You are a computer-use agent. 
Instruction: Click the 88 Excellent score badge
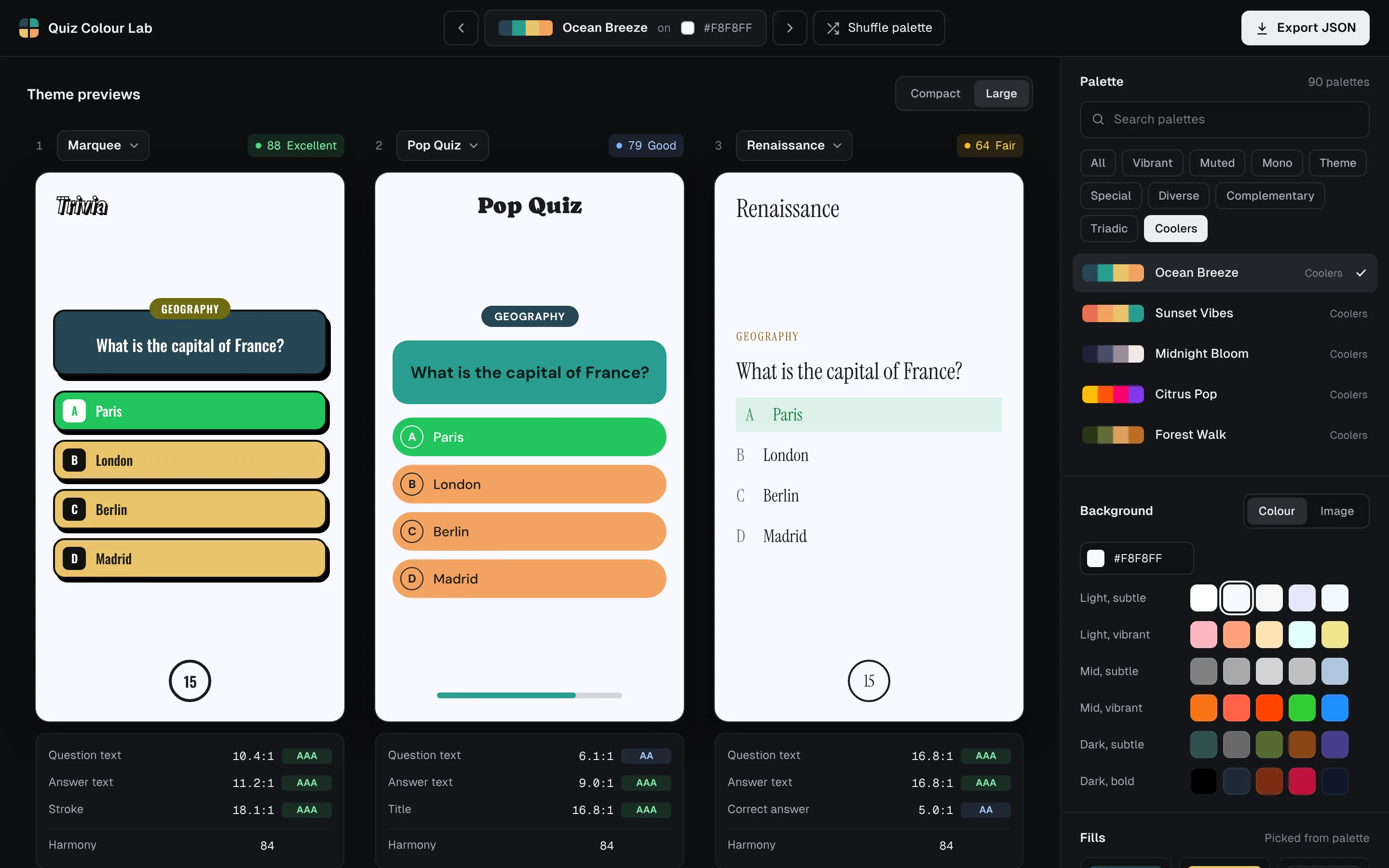point(296,146)
